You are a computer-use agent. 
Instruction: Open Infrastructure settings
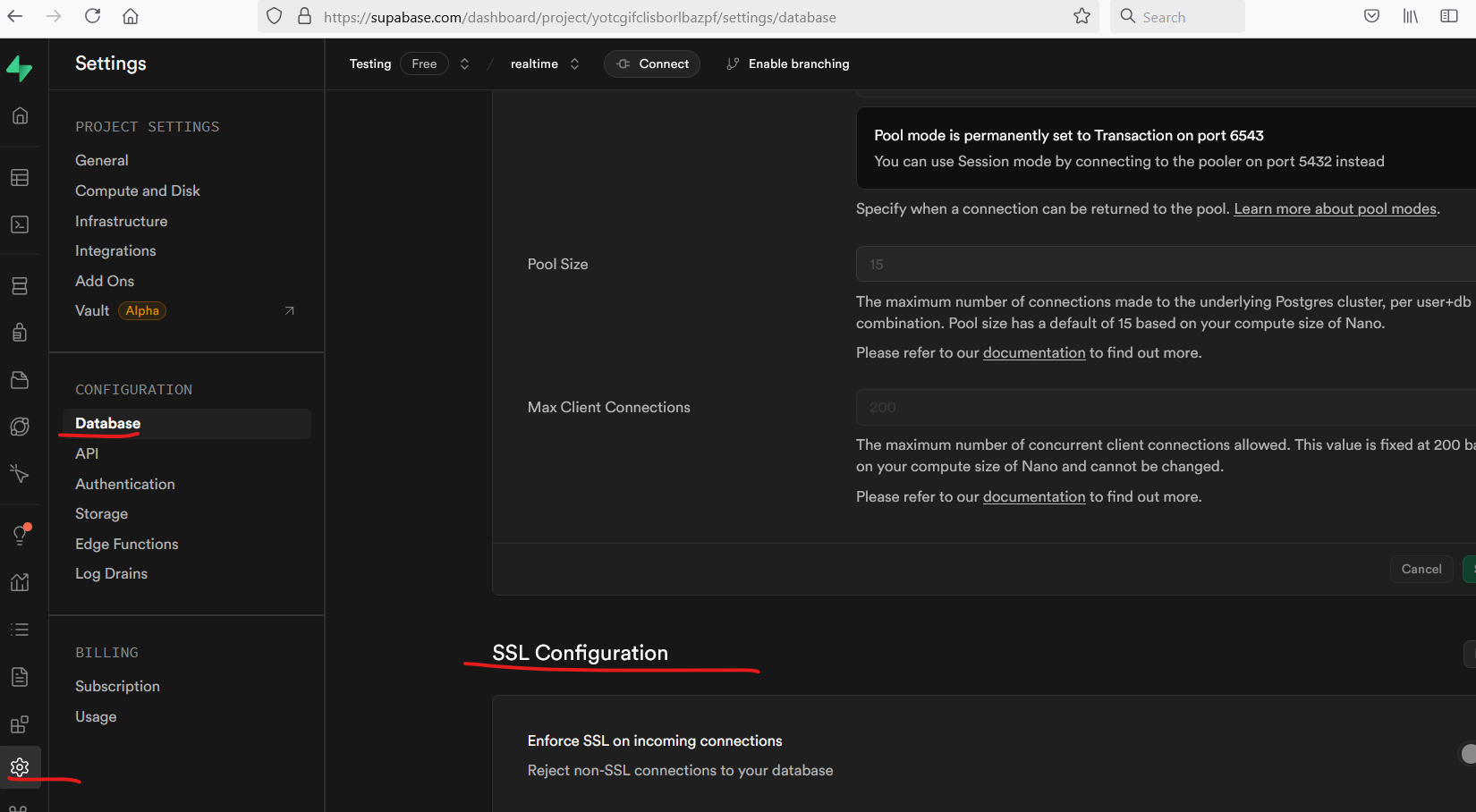pos(122,221)
